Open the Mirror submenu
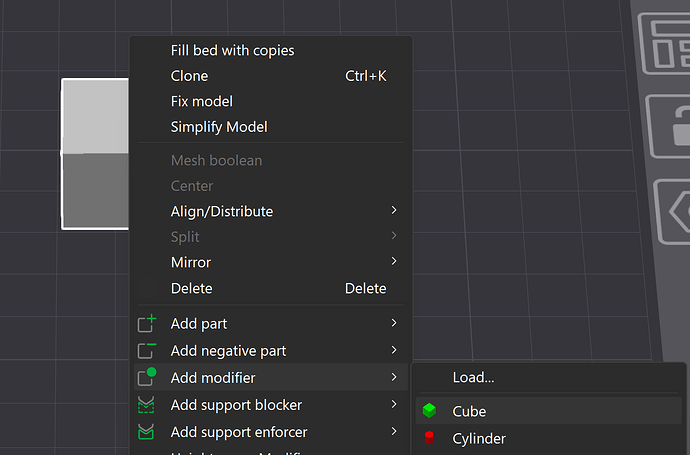 271,263
